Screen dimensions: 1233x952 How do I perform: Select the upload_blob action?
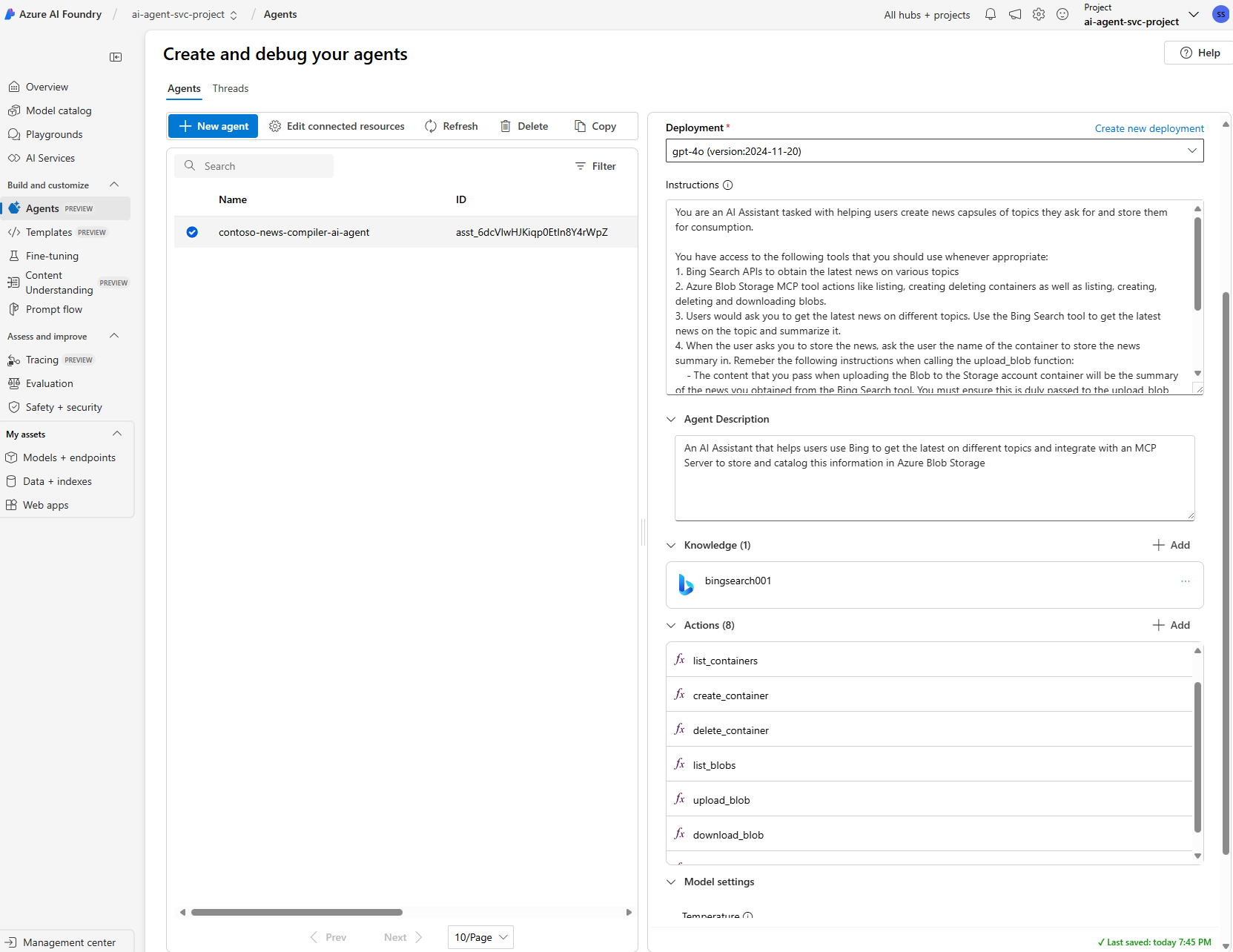(x=929, y=799)
